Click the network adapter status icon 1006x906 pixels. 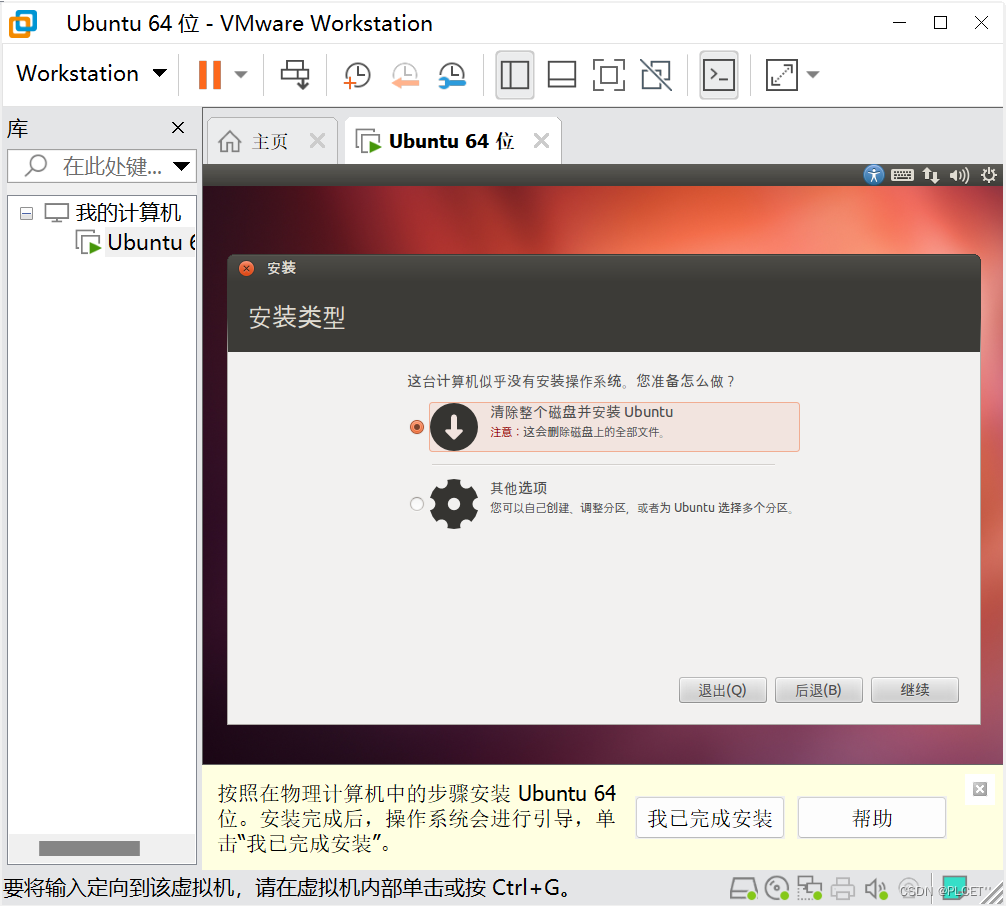810,889
